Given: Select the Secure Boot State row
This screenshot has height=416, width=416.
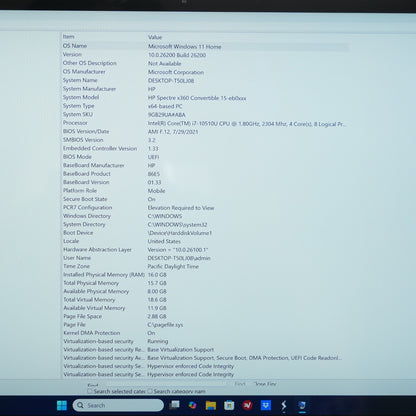Looking at the screenshot, I should pyautogui.click(x=205, y=199).
